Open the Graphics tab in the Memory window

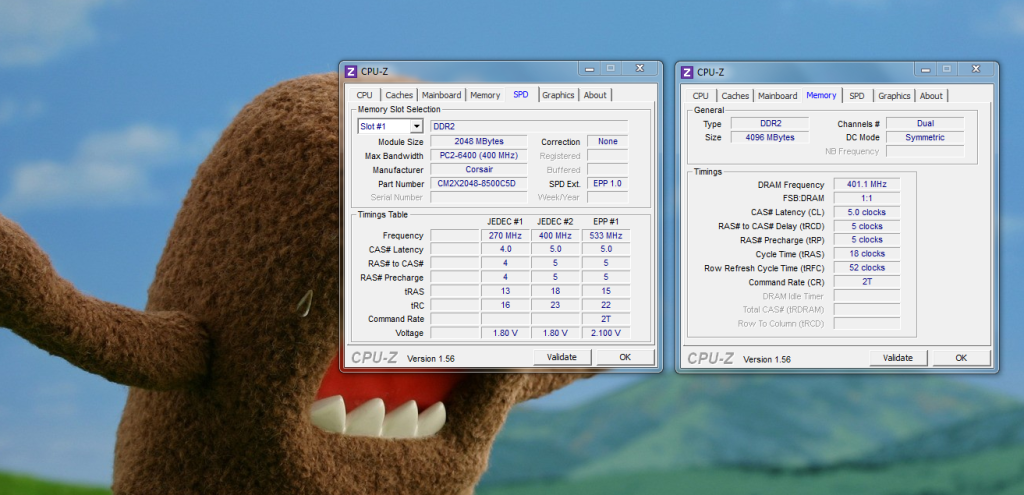(894, 96)
